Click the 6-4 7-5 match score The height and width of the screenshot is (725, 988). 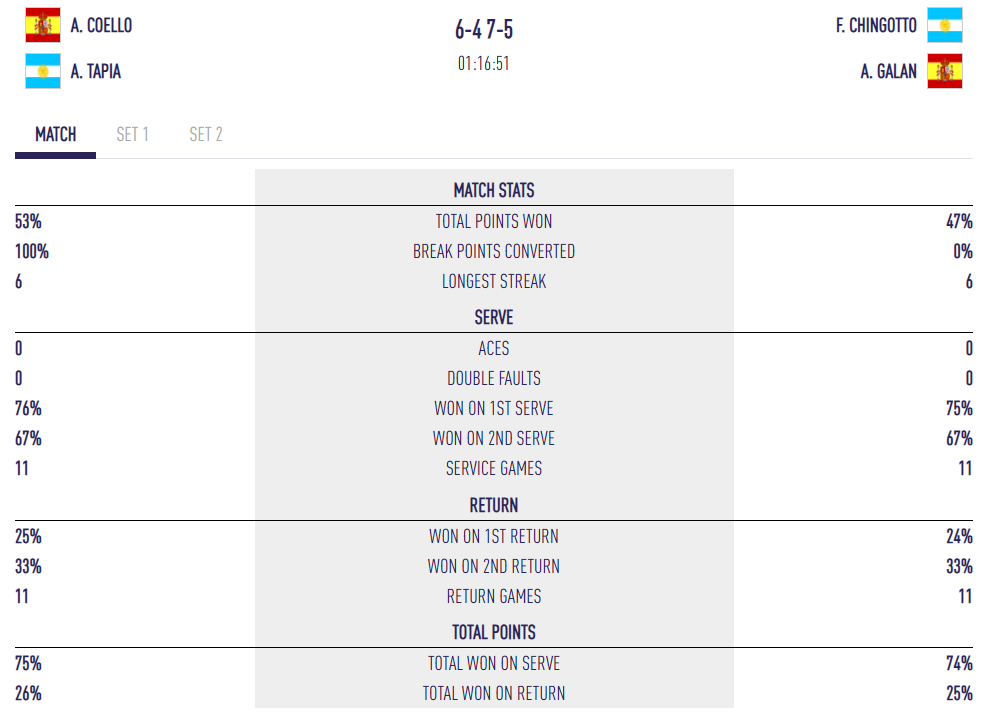point(484,30)
